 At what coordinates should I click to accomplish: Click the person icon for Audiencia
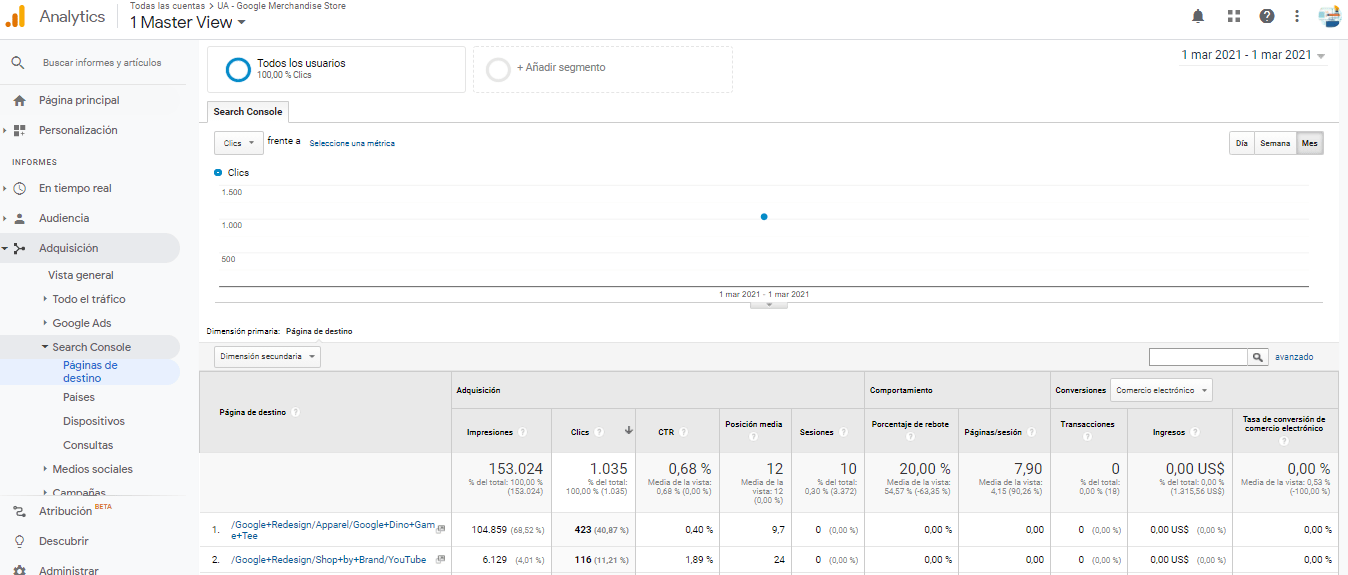pyautogui.click(x=20, y=218)
